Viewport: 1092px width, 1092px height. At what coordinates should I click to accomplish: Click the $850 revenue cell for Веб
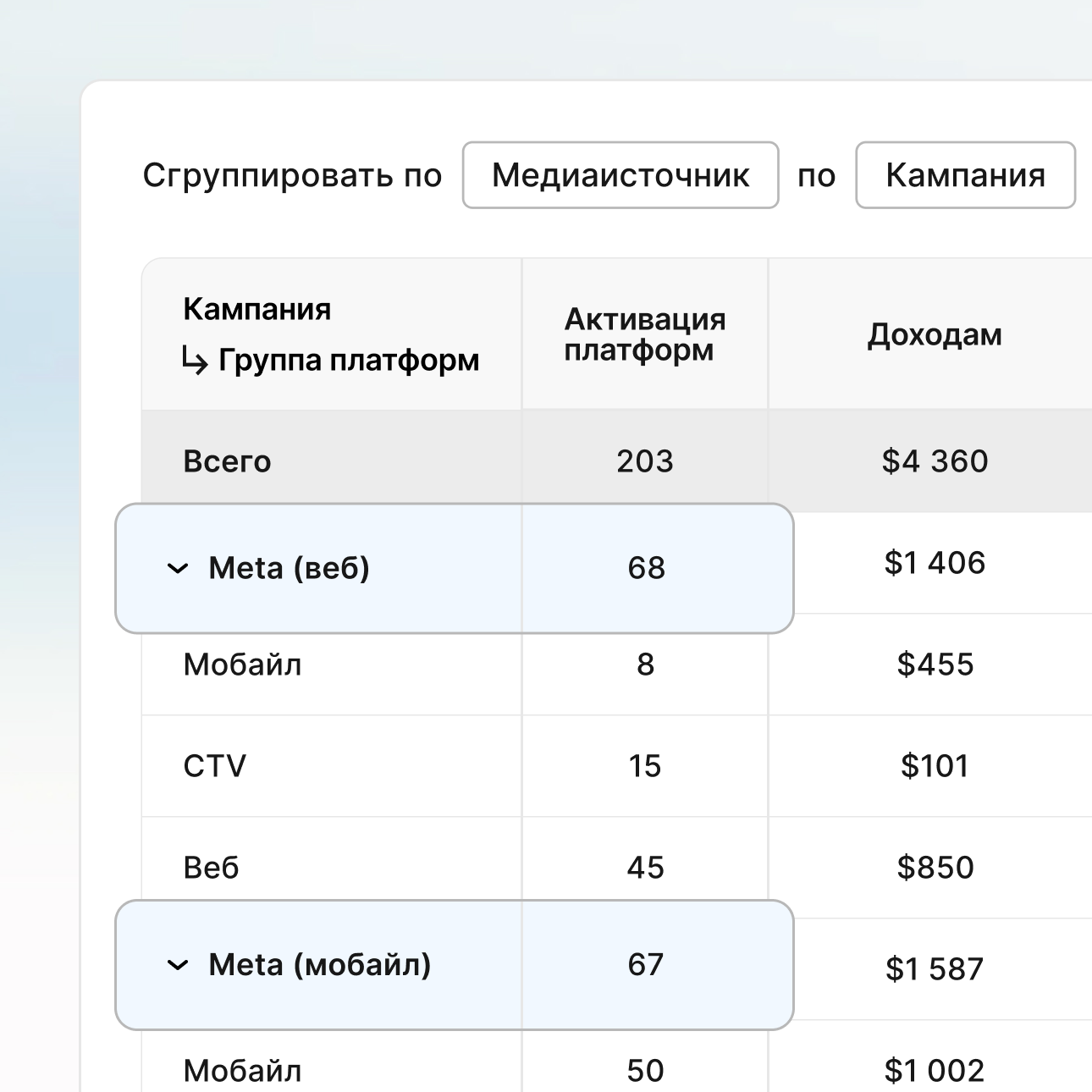(935, 868)
